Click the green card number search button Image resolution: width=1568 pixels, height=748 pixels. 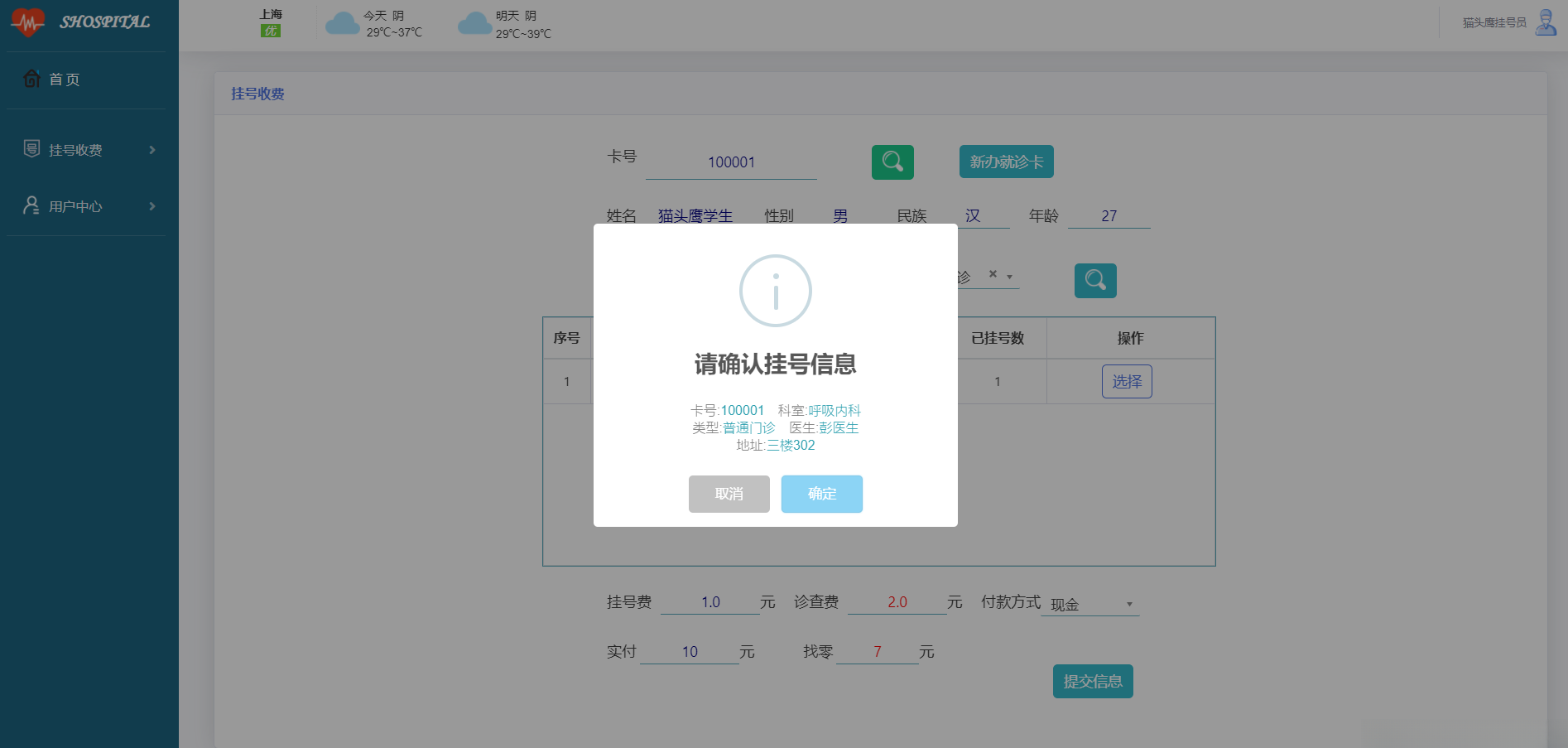click(892, 162)
